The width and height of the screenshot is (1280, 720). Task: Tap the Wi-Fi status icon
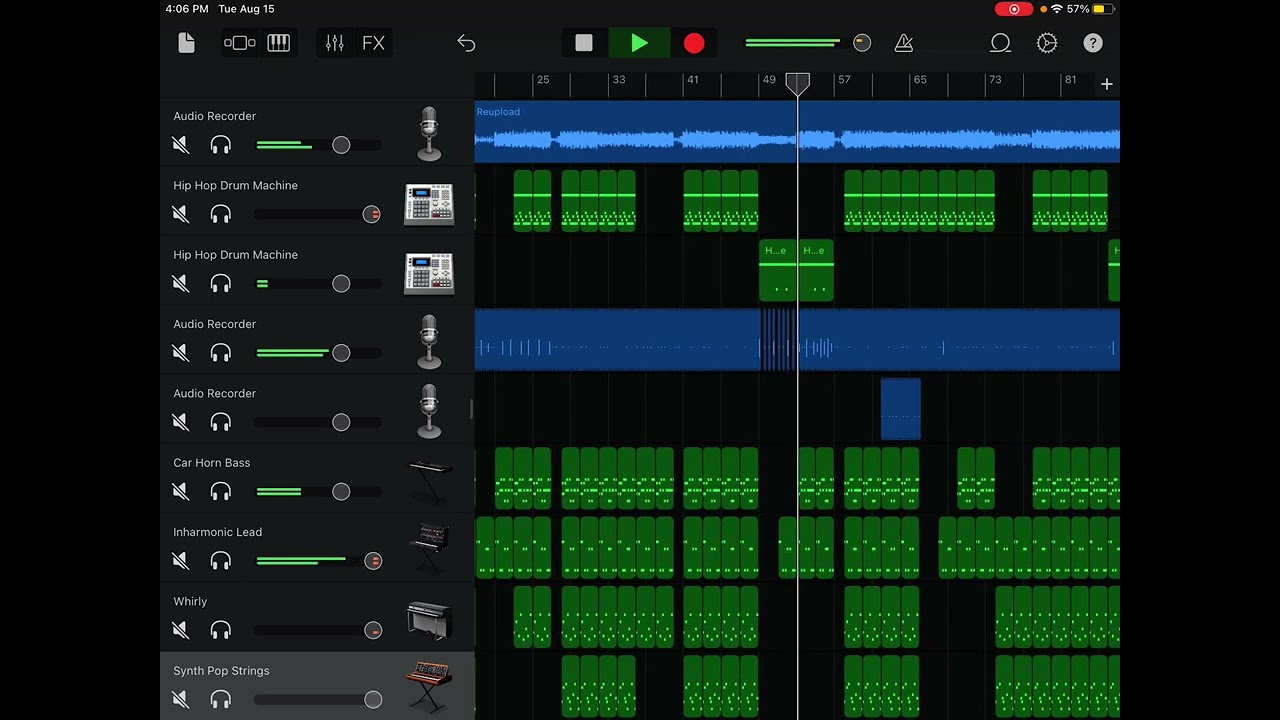pos(1056,9)
